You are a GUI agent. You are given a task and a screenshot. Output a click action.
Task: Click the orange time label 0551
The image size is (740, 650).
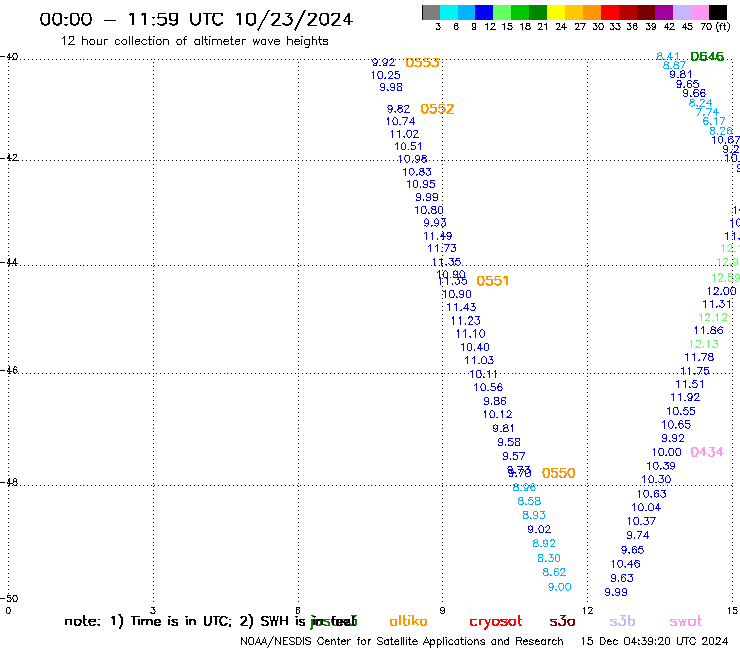(493, 281)
